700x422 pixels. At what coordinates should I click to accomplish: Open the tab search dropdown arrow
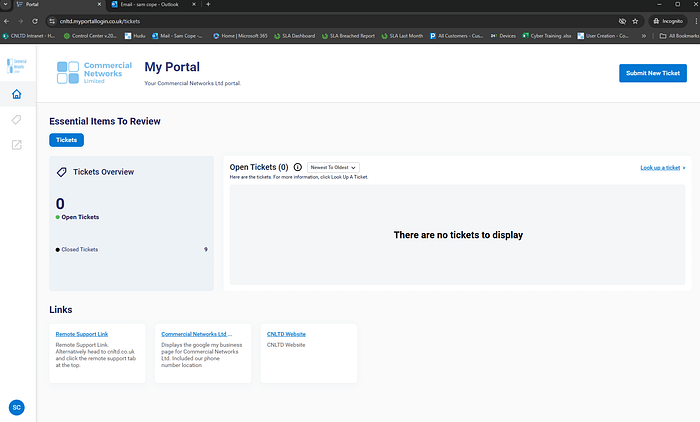coord(5,4)
